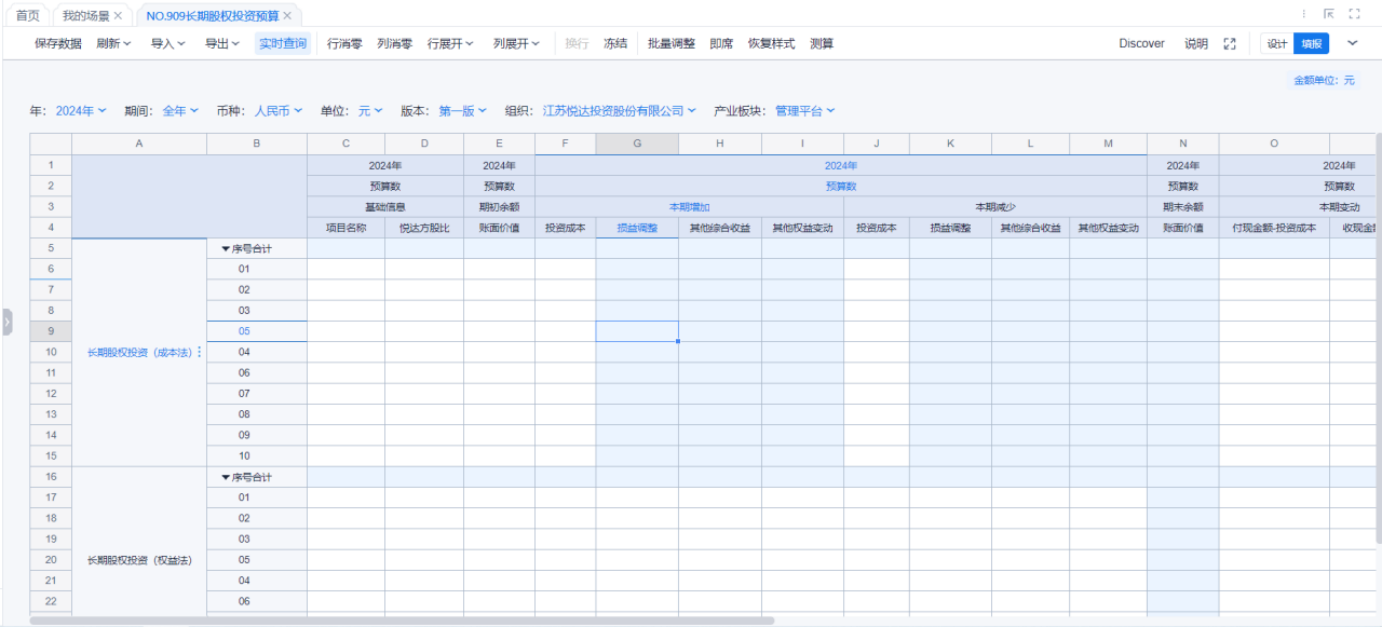
Task: Collapse the first 序号合计 row group
Action: tap(226, 249)
